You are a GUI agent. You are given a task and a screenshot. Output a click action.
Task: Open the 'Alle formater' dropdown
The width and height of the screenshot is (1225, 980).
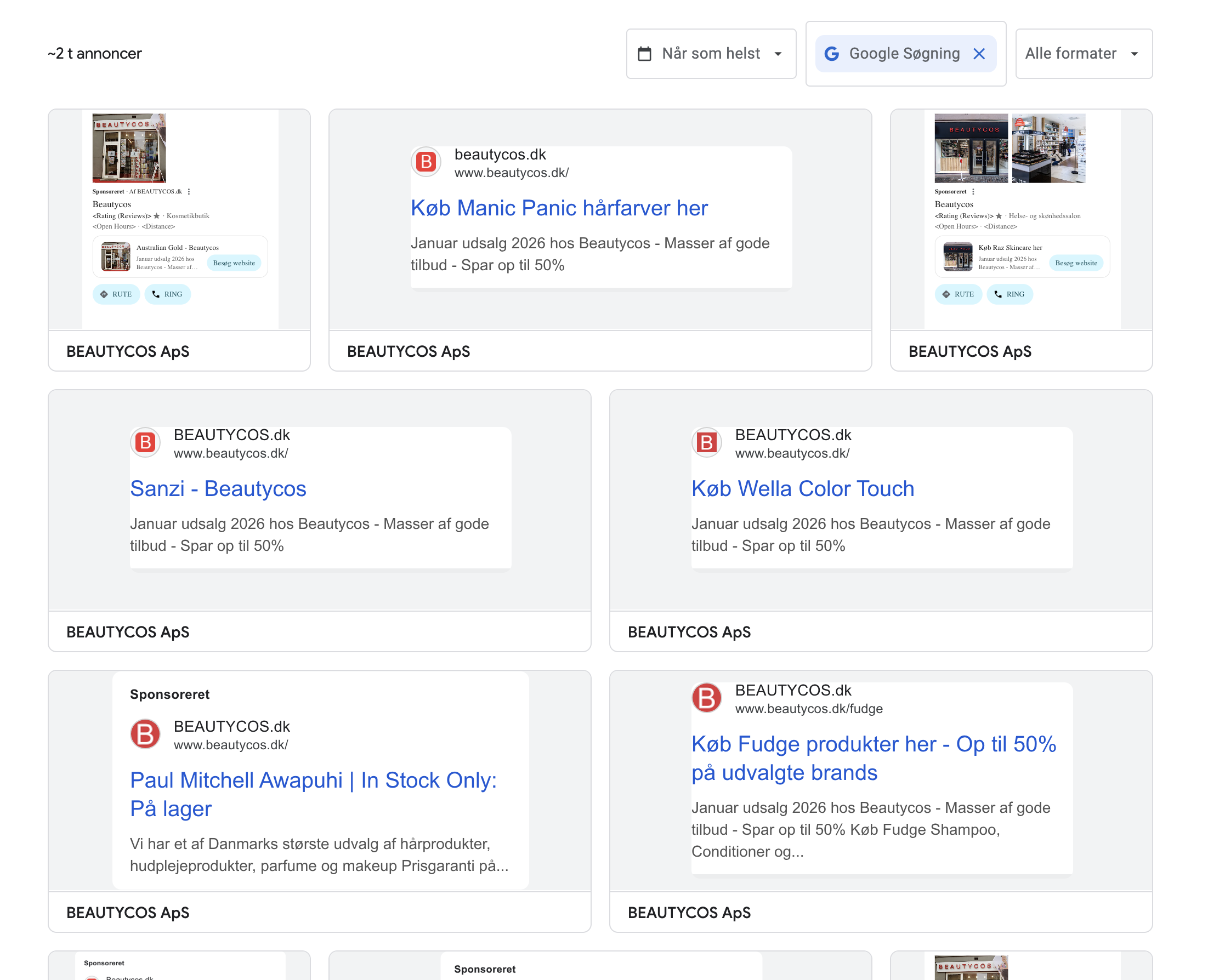(x=1084, y=53)
